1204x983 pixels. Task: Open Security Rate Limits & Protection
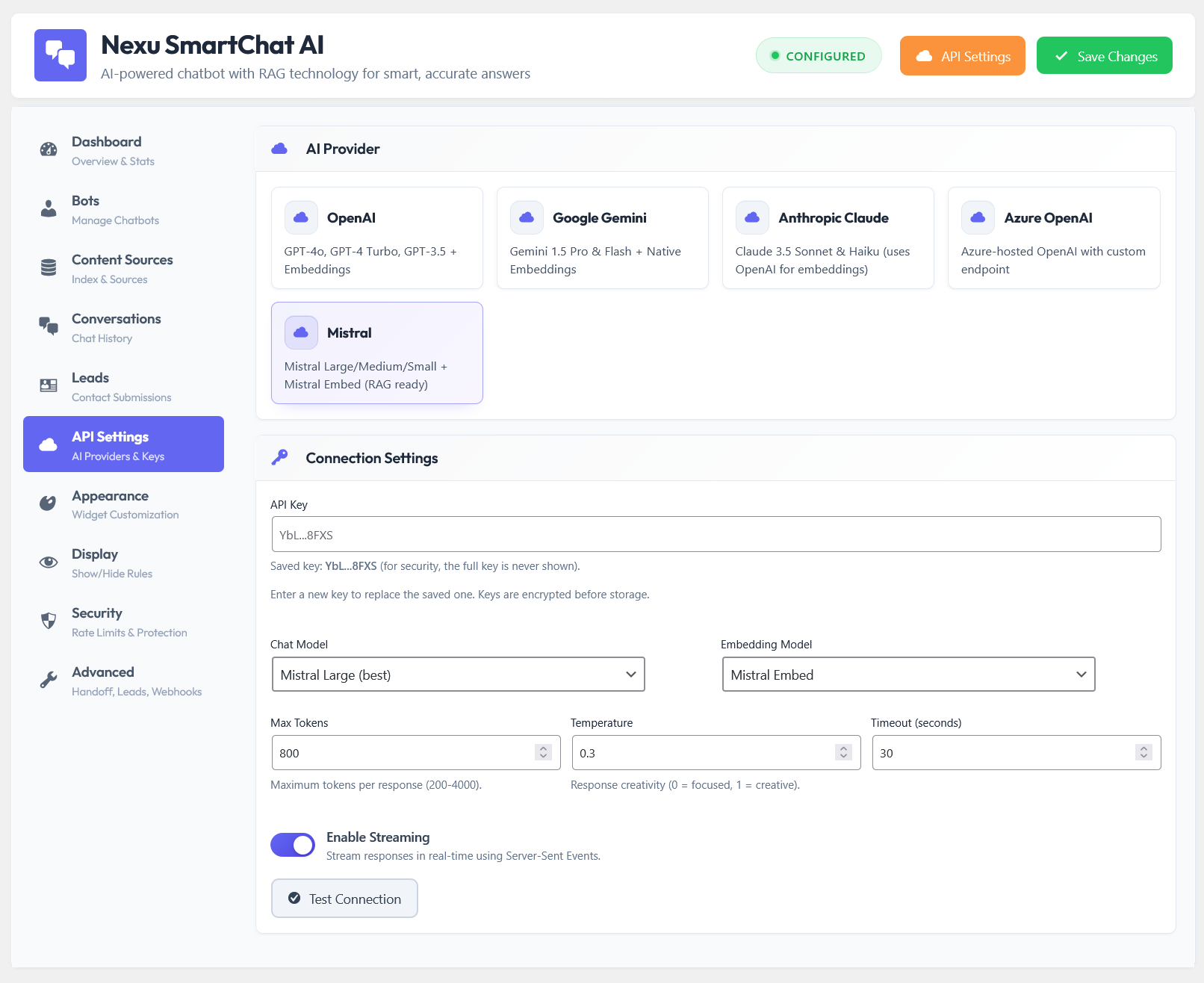pos(123,622)
